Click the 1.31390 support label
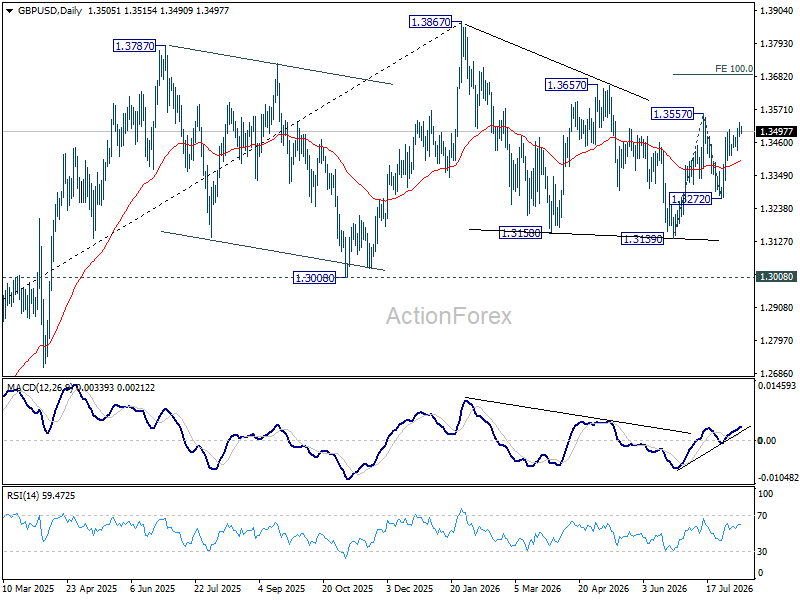Image resolution: width=800 pixels, height=600 pixels. [643, 239]
